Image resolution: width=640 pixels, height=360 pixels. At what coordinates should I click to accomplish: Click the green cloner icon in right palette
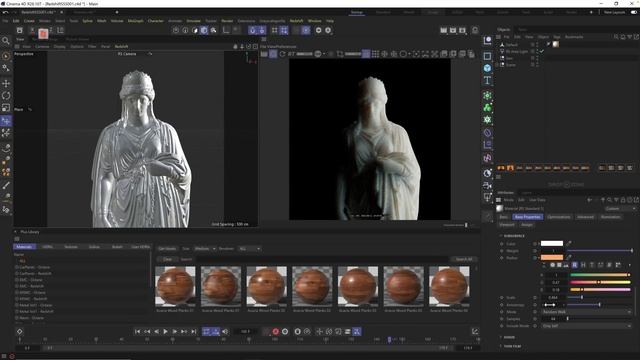click(487, 108)
